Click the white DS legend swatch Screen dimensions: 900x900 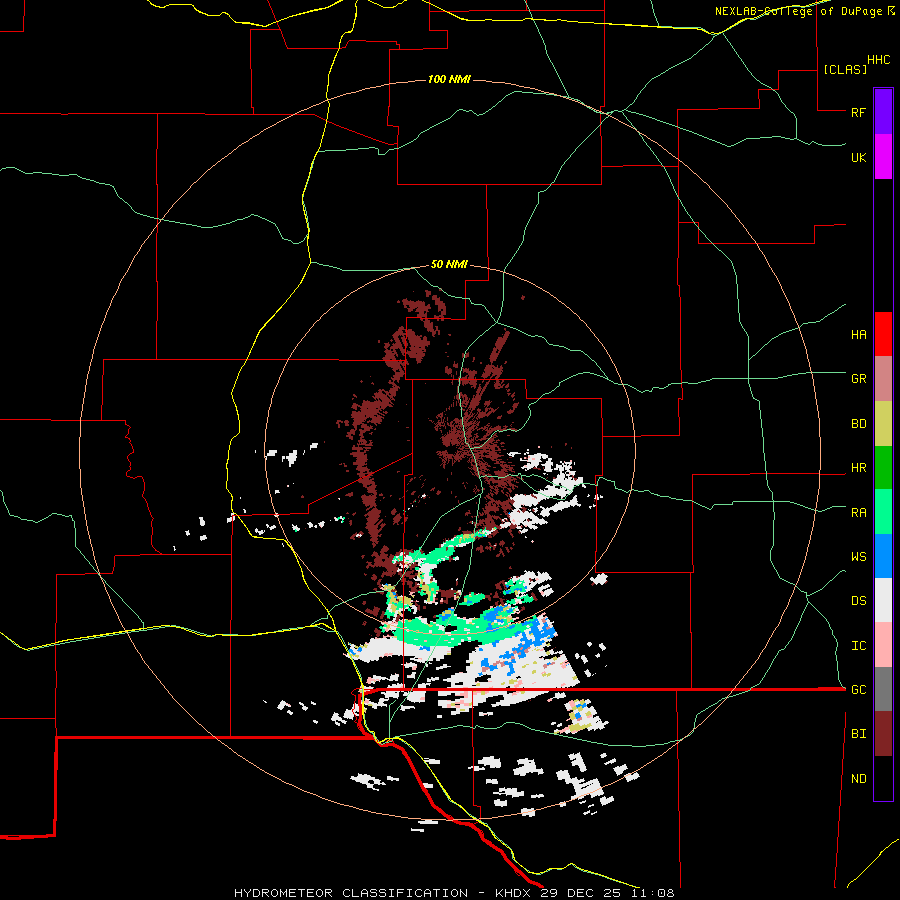click(883, 600)
